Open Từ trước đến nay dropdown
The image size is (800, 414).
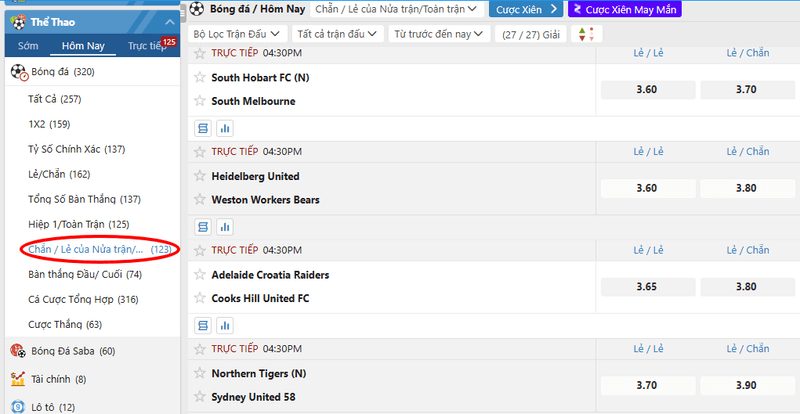pos(439,34)
